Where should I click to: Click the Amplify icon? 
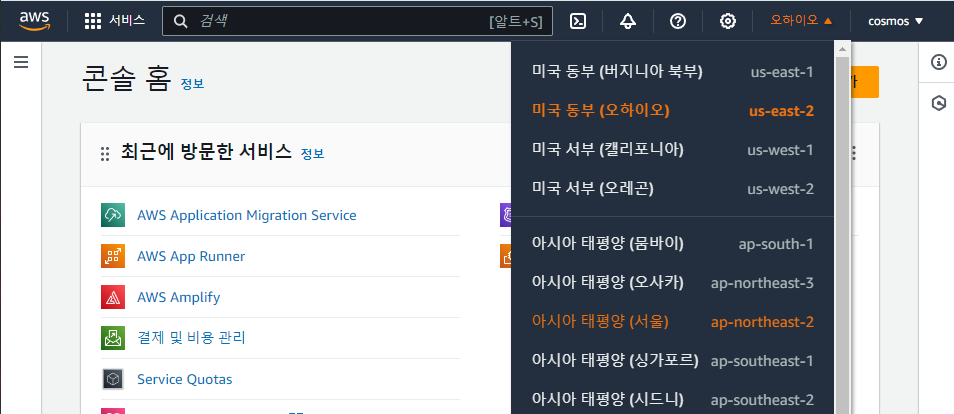[113, 297]
